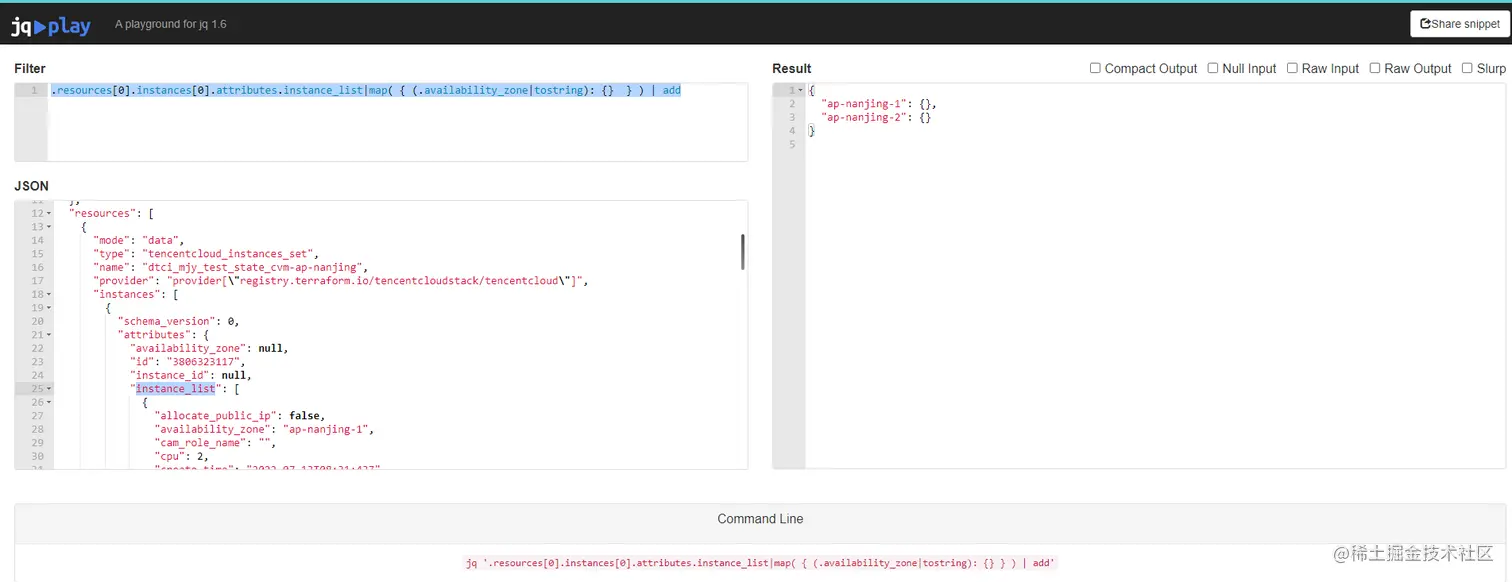
Task: Enable the Raw Output checkbox
Action: pos(1375,68)
